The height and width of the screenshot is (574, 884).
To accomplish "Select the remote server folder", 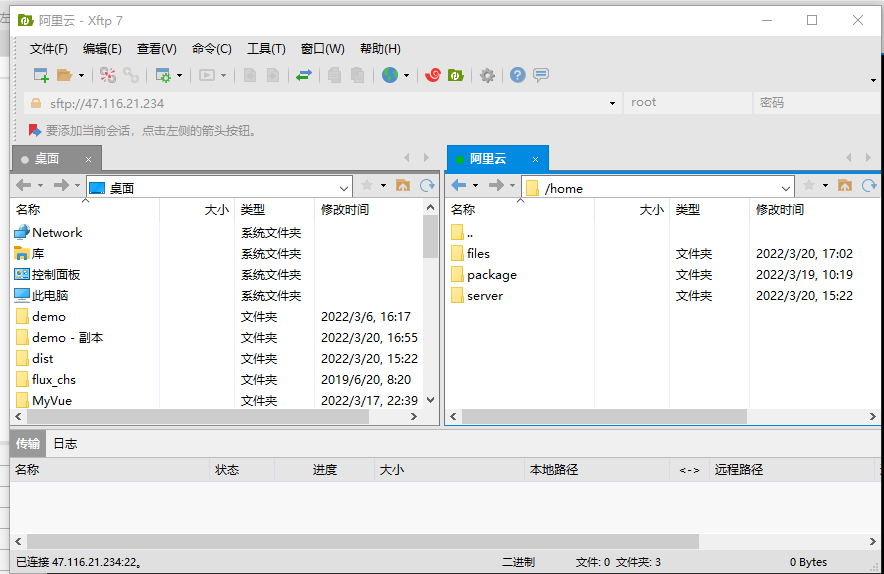I will pos(485,295).
